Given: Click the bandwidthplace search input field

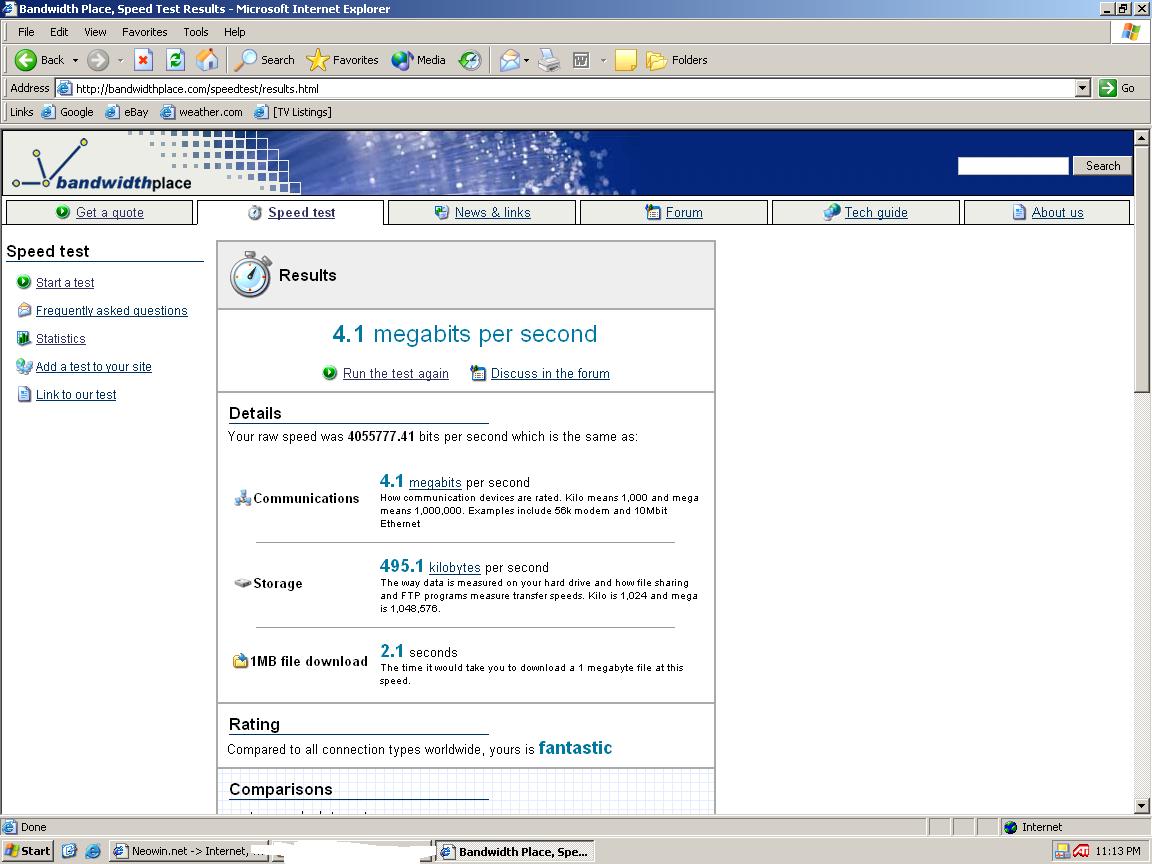Looking at the screenshot, I should (1012, 166).
